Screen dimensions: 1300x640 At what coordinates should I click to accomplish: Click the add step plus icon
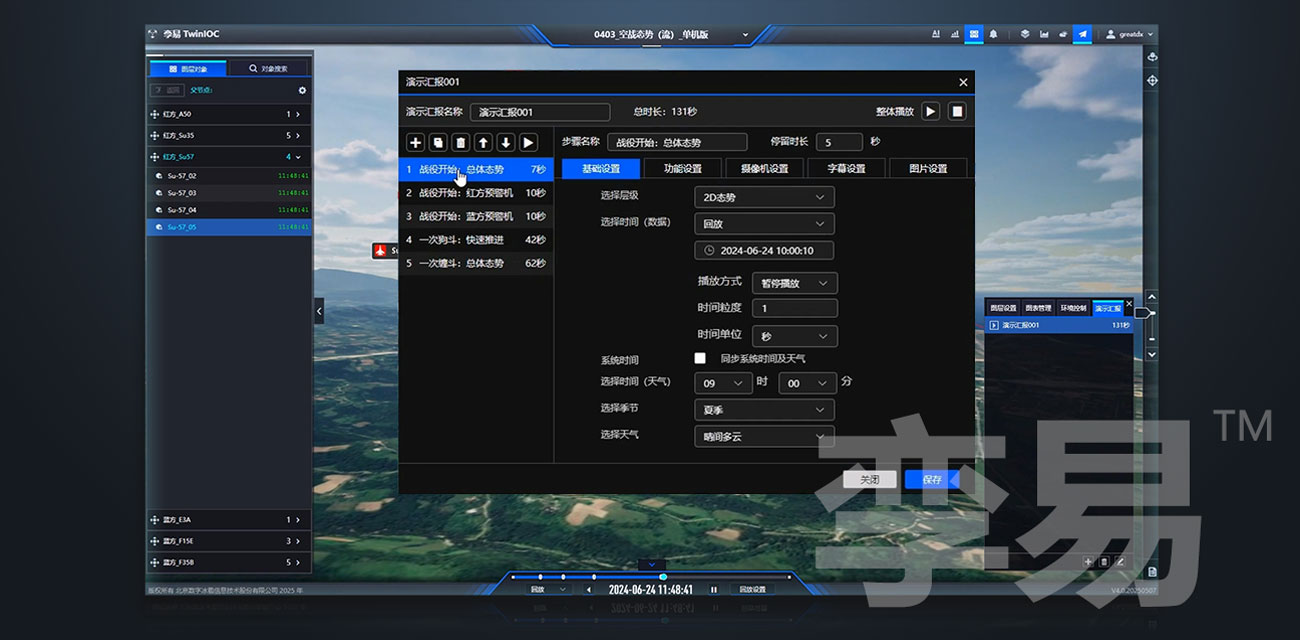[x=416, y=143]
